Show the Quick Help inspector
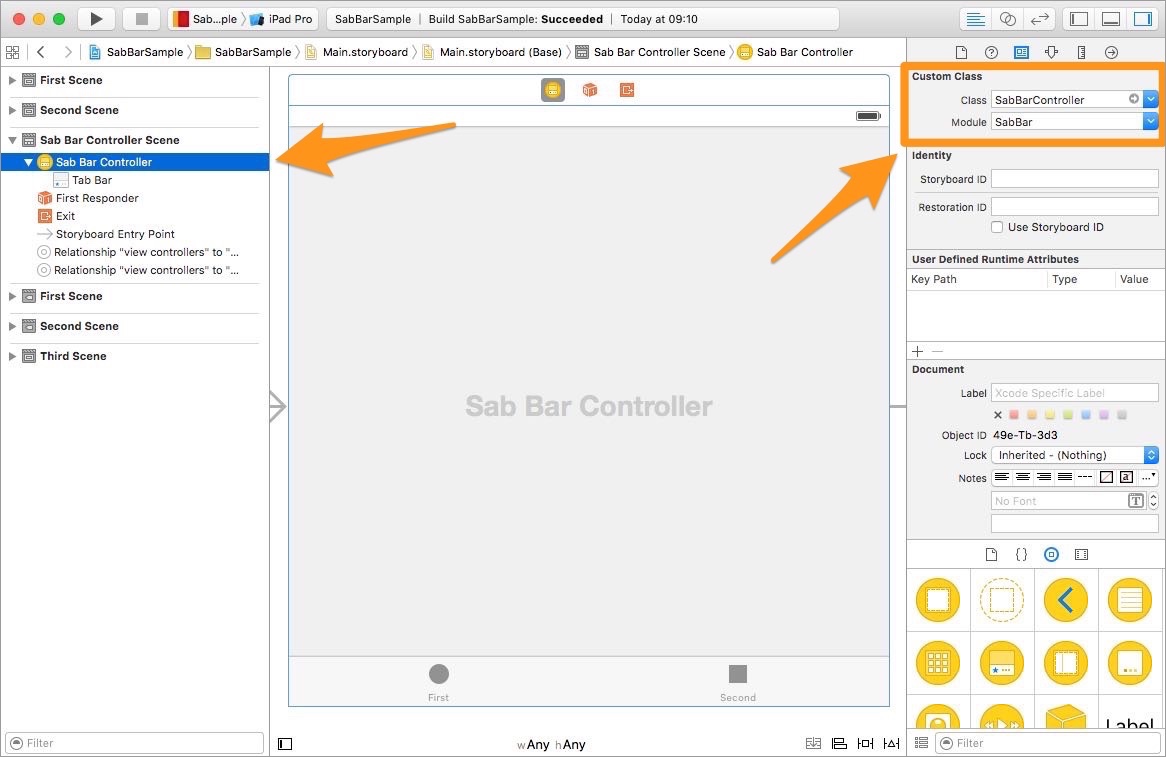This screenshot has width=1166, height=757. [x=991, y=52]
